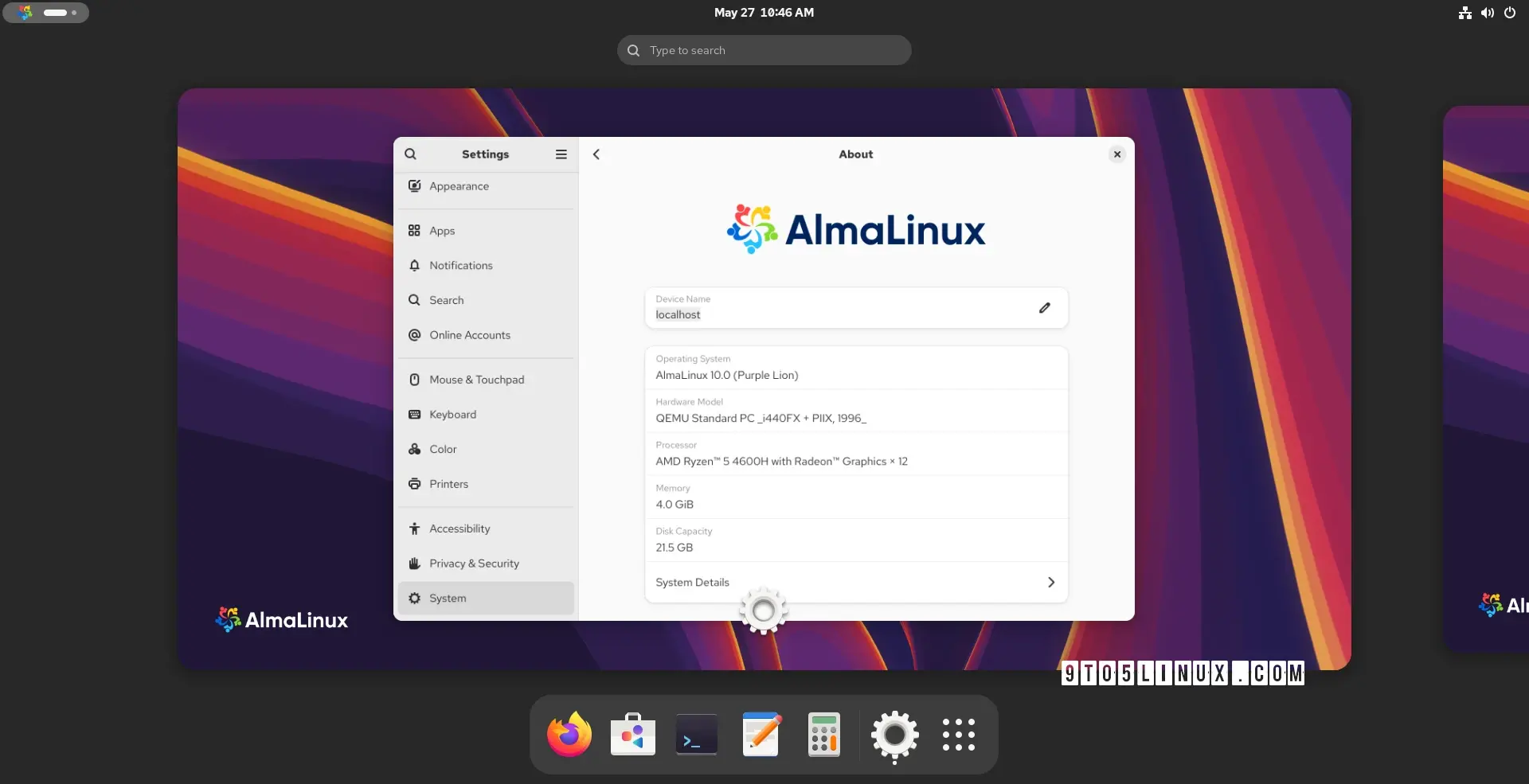Select Search settings panel
The width and height of the screenshot is (1529, 784).
[x=486, y=300]
